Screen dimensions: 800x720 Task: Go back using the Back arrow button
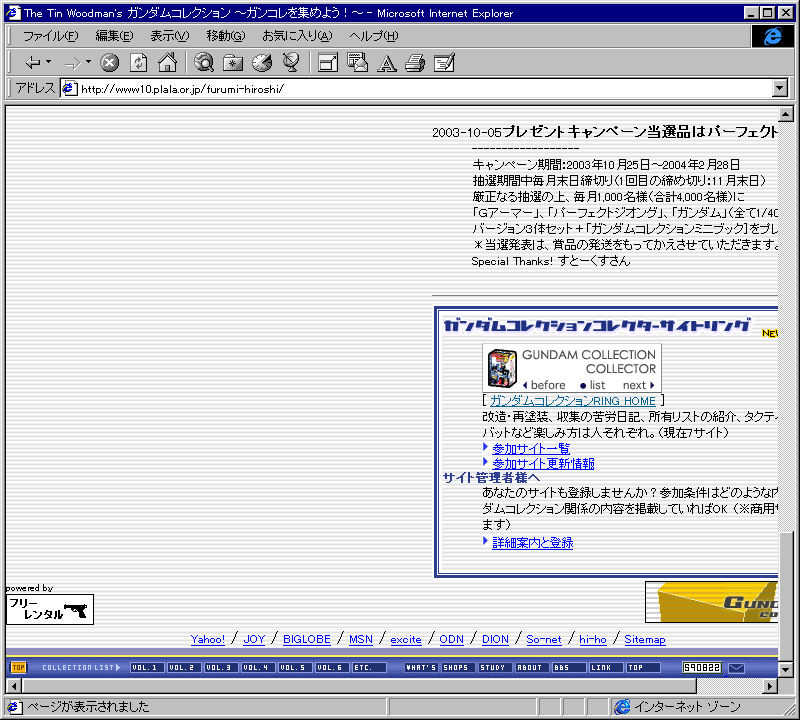[x=33, y=63]
